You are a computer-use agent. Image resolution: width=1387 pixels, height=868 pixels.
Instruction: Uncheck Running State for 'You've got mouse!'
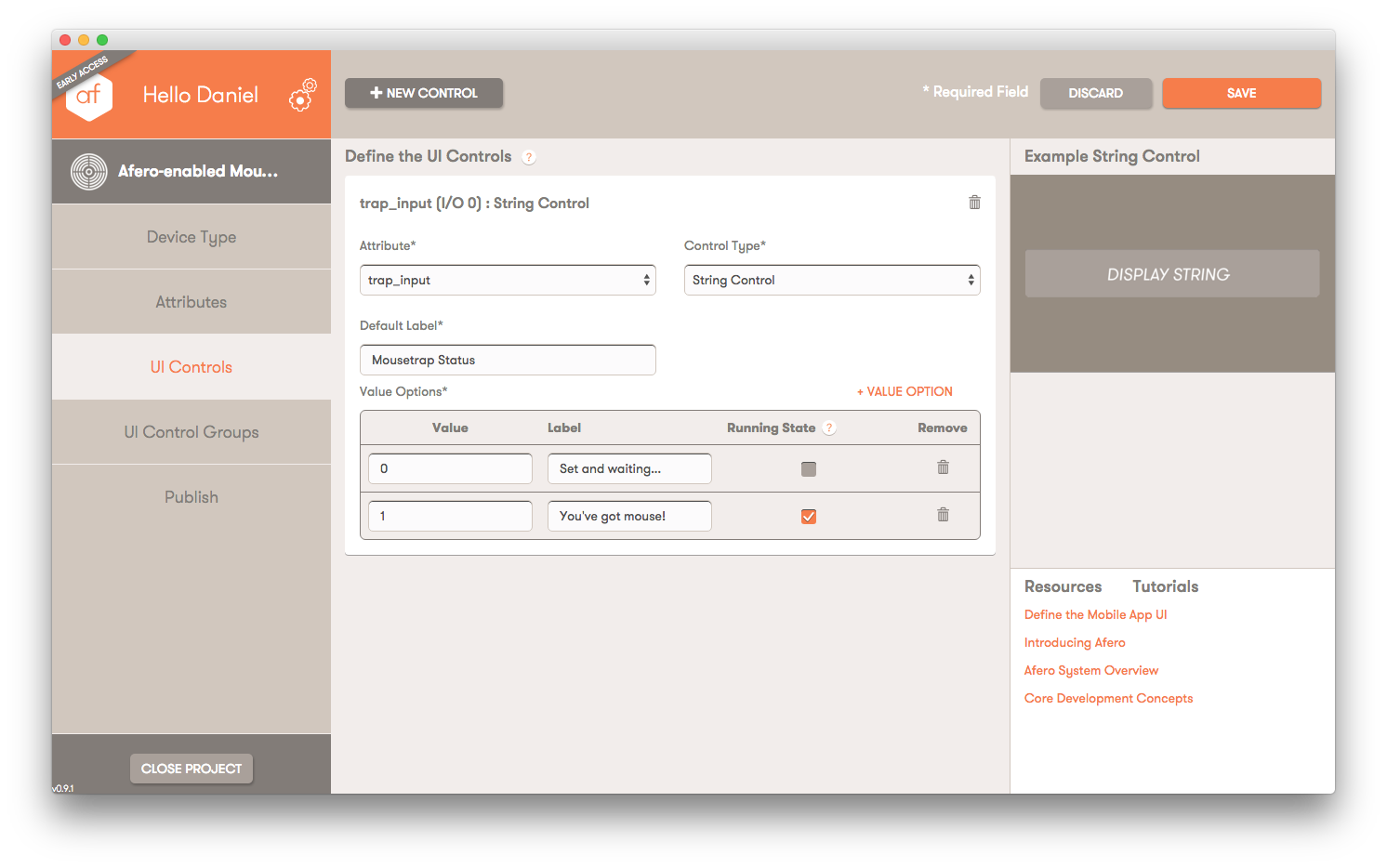coord(809,517)
